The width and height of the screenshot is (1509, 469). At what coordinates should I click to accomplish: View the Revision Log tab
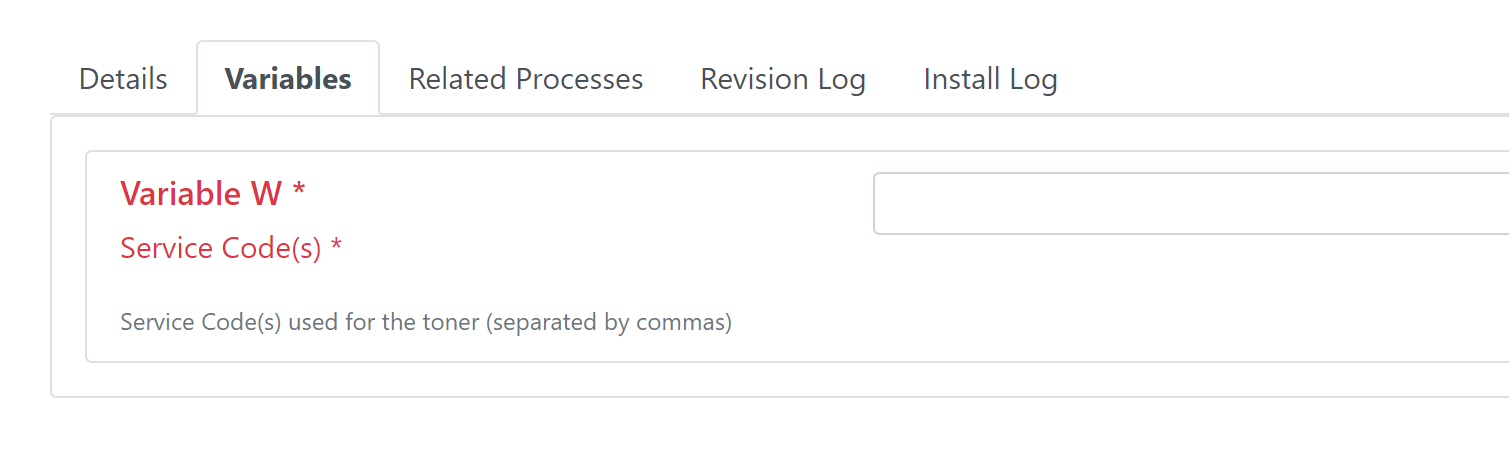coord(783,79)
